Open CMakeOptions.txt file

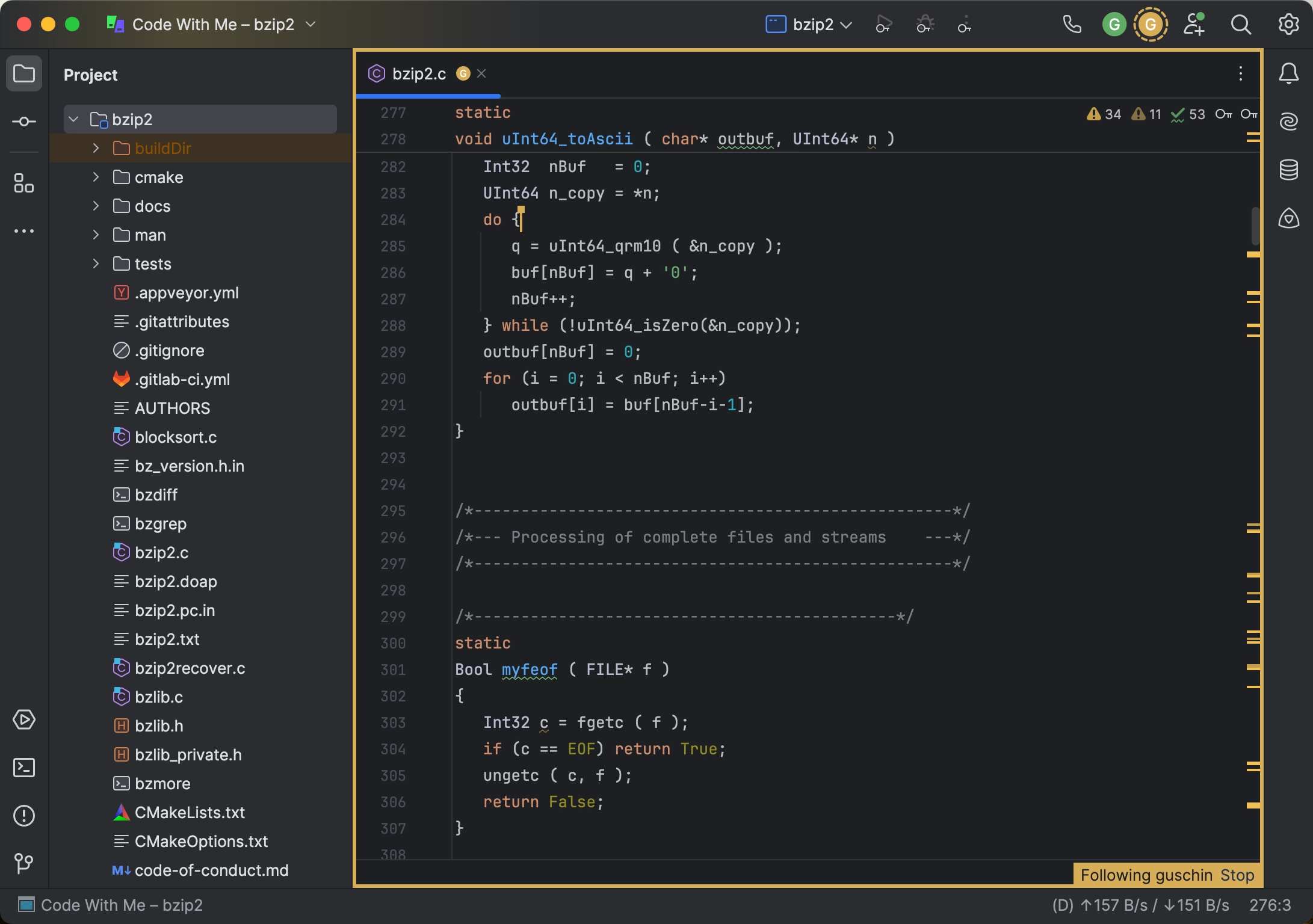coord(201,842)
